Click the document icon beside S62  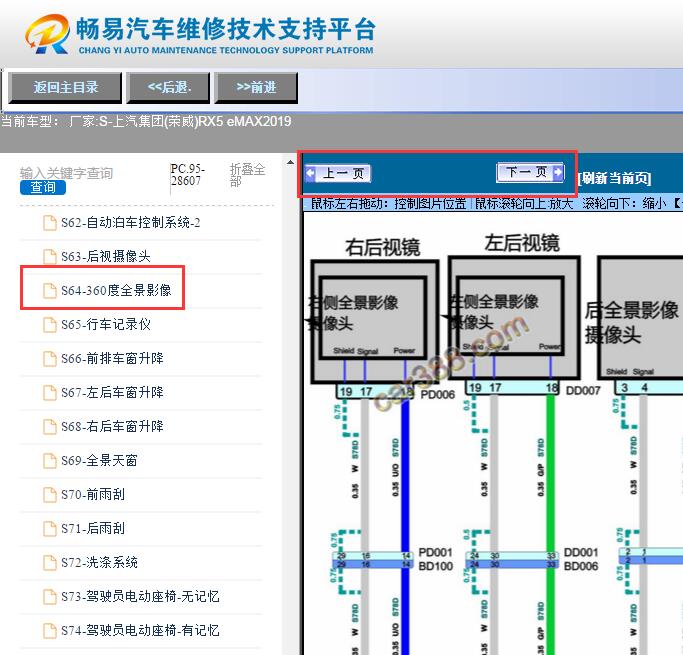pos(50,223)
